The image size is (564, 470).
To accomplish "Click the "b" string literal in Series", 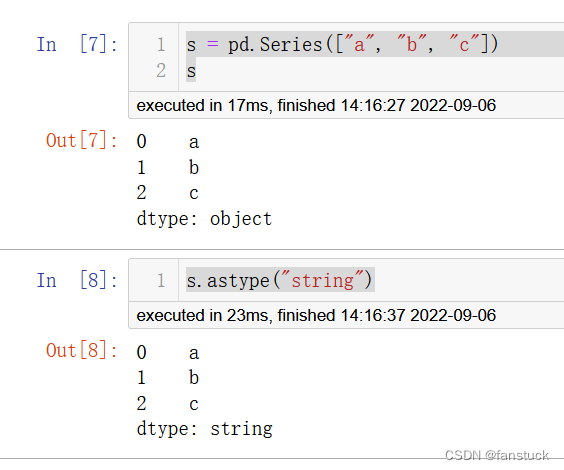I will click(x=412, y=45).
